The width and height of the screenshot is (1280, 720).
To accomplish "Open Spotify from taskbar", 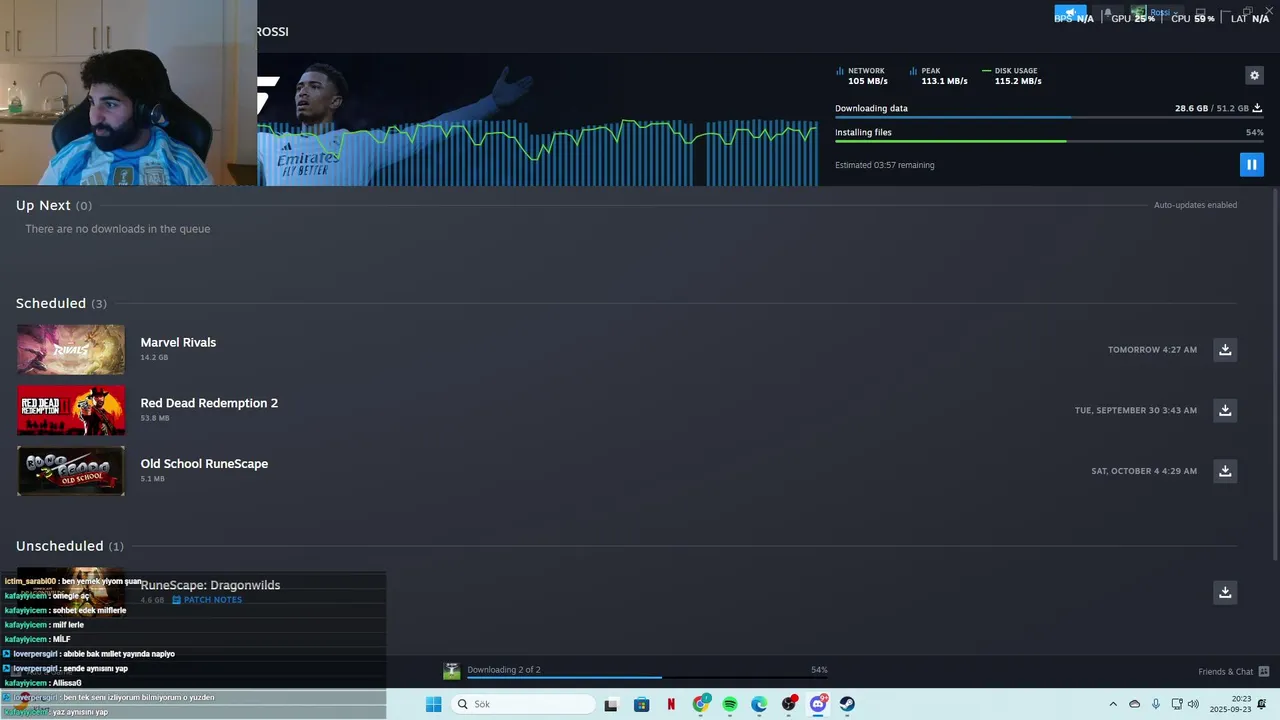I will click(730, 704).
